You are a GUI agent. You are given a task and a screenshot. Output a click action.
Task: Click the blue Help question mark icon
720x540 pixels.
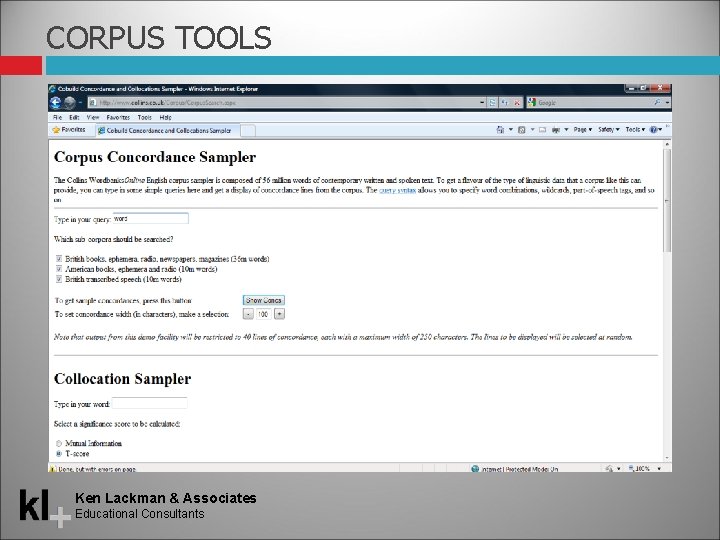653,130
